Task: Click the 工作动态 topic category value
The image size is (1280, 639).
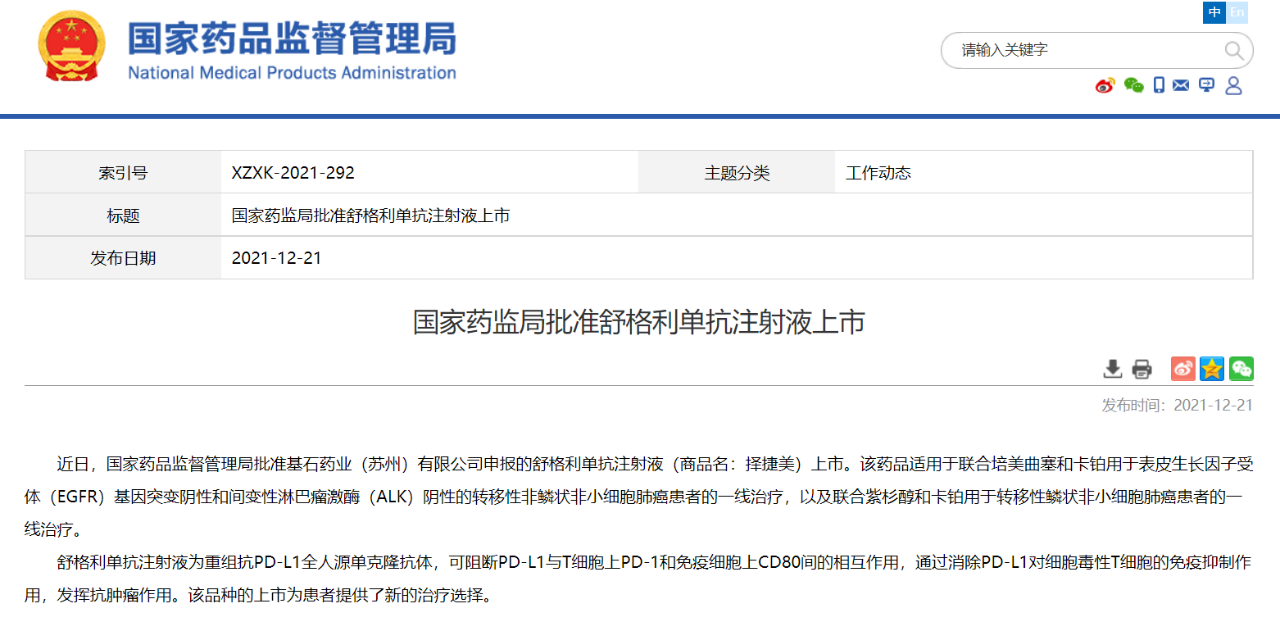Action: click(878, 173)
